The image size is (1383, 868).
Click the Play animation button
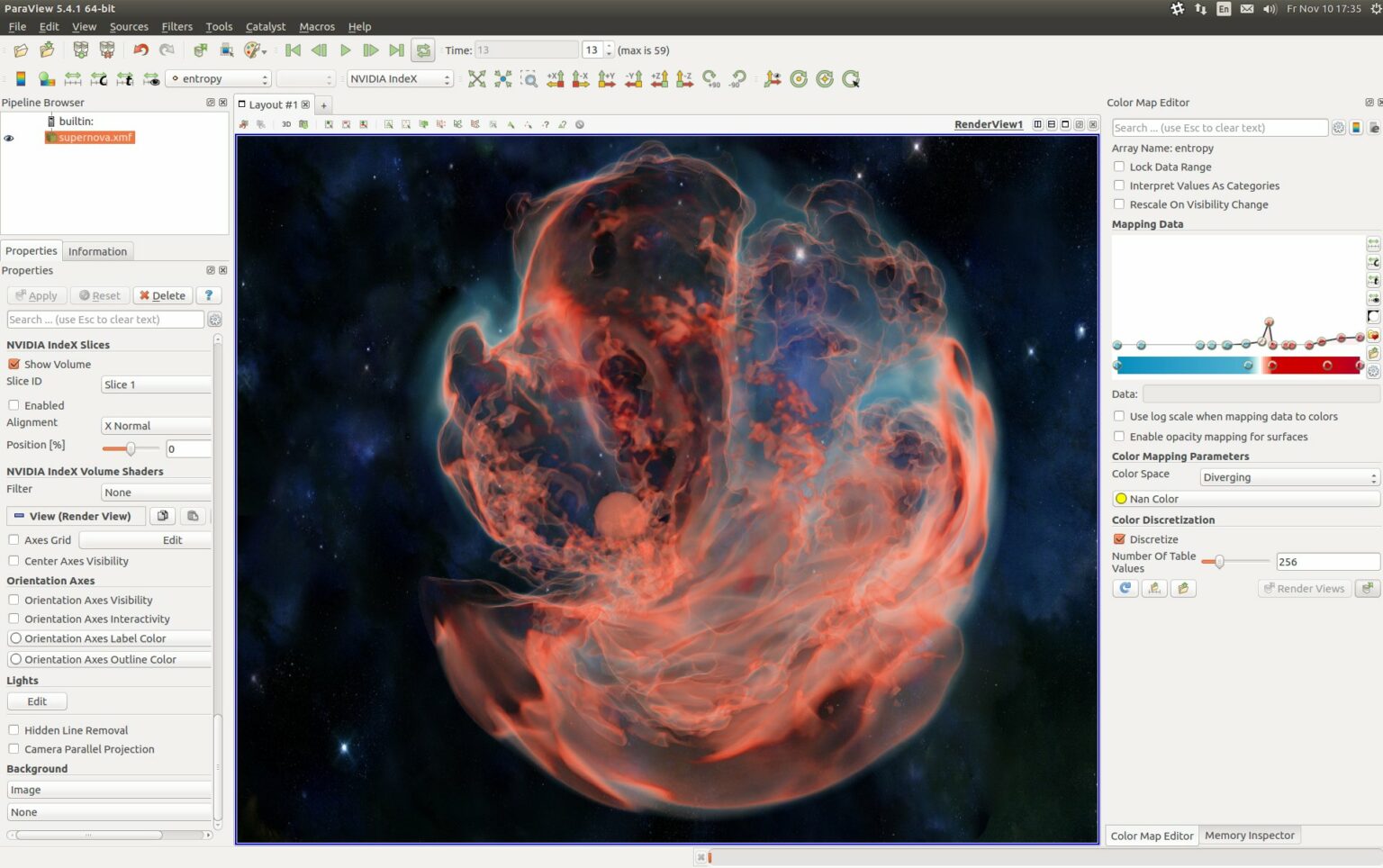[x=345, y=50]
